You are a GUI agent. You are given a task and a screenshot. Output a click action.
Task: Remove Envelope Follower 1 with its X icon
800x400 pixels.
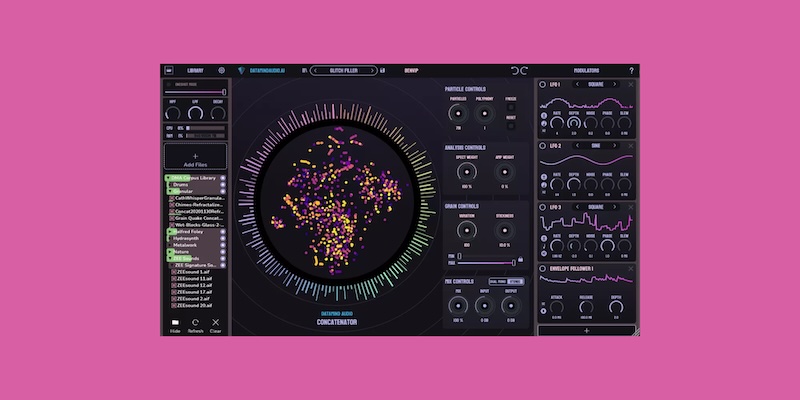click(631, 268)
